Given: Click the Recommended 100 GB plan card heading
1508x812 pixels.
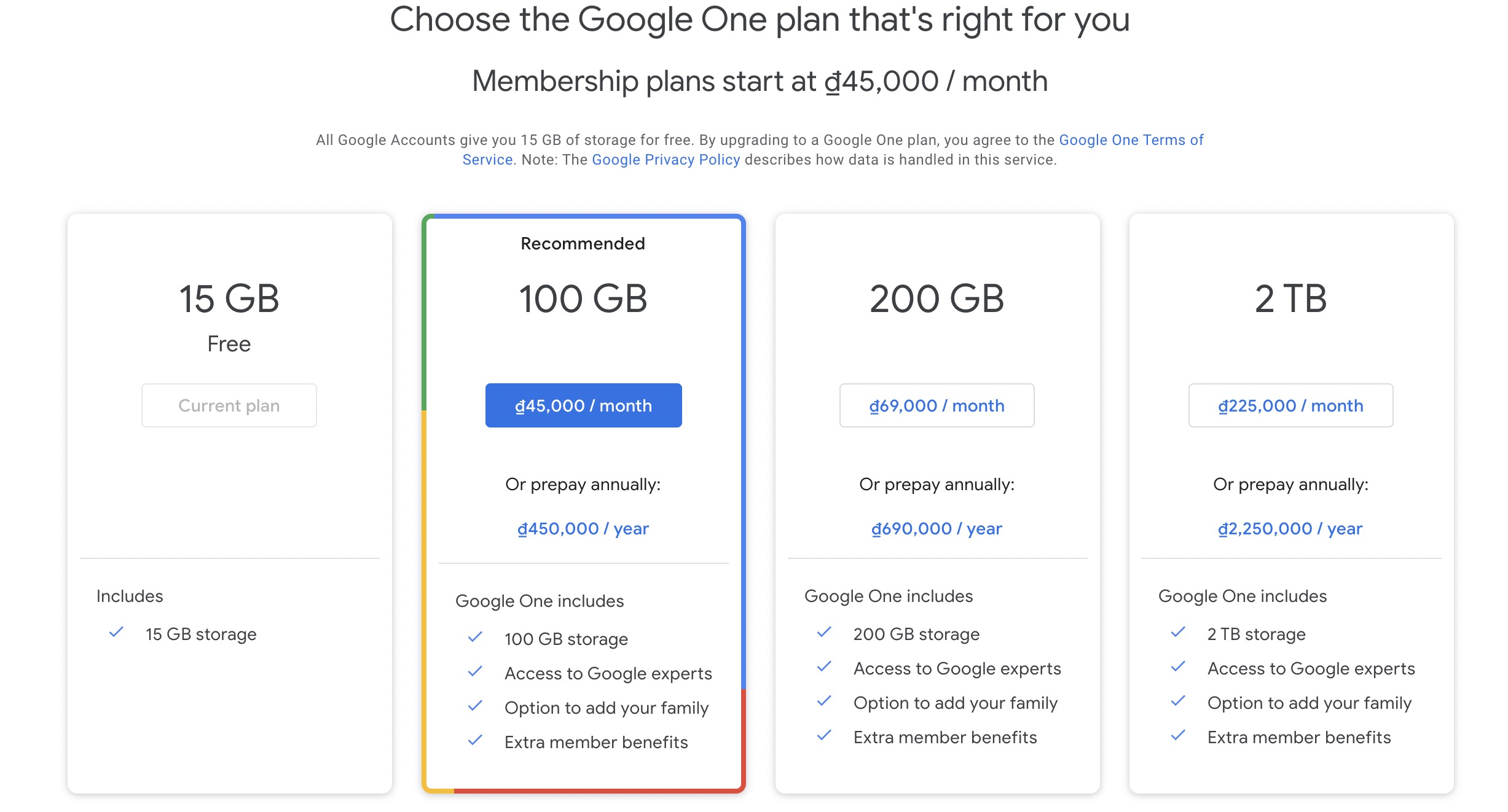Looking at the screenshot, I should pos(583,299).
